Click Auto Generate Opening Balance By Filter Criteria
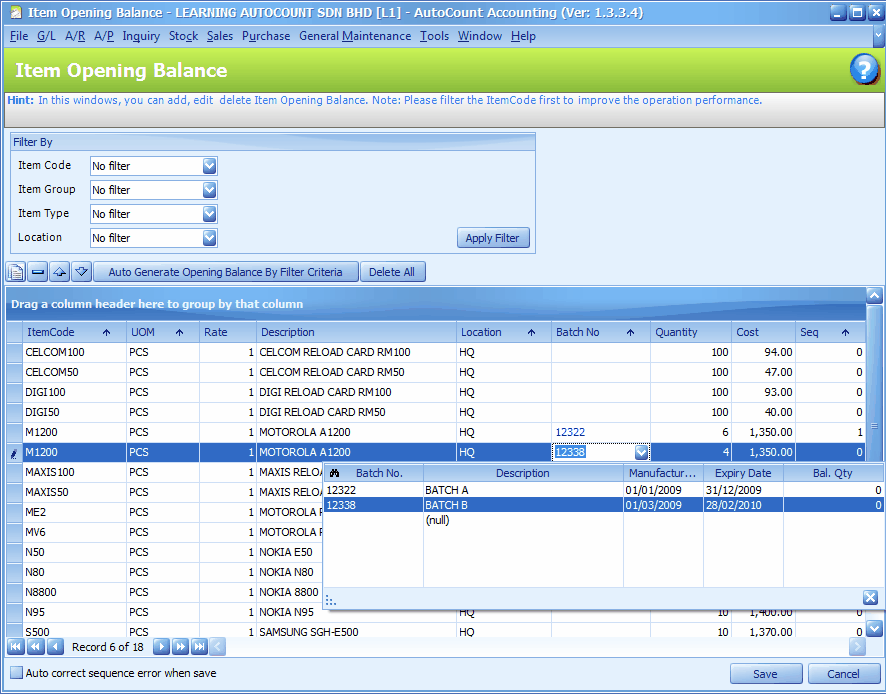The height and width of the screenshot is (694, 886). (225, 272)
